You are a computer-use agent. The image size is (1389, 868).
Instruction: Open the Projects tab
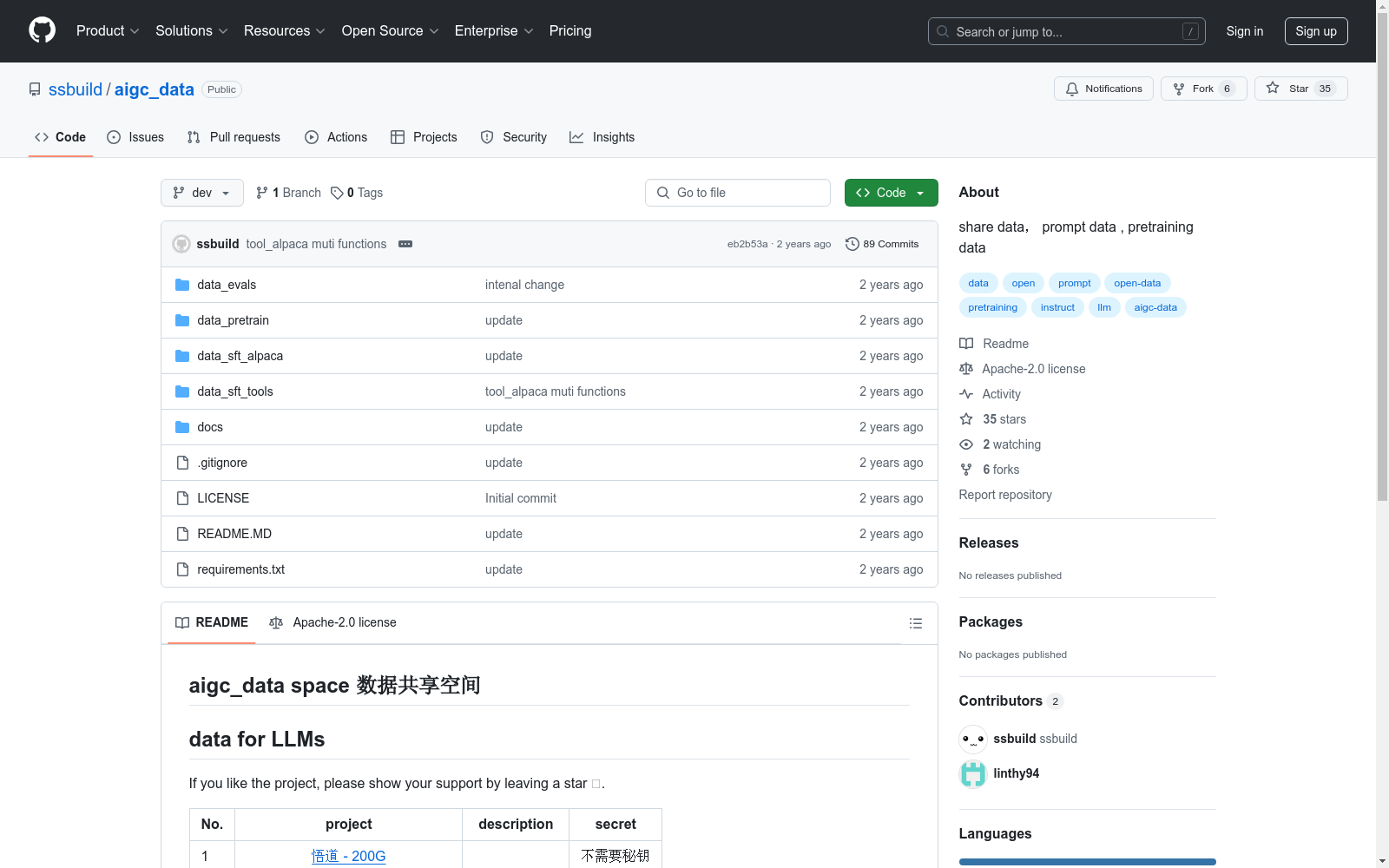pos(424,137)
